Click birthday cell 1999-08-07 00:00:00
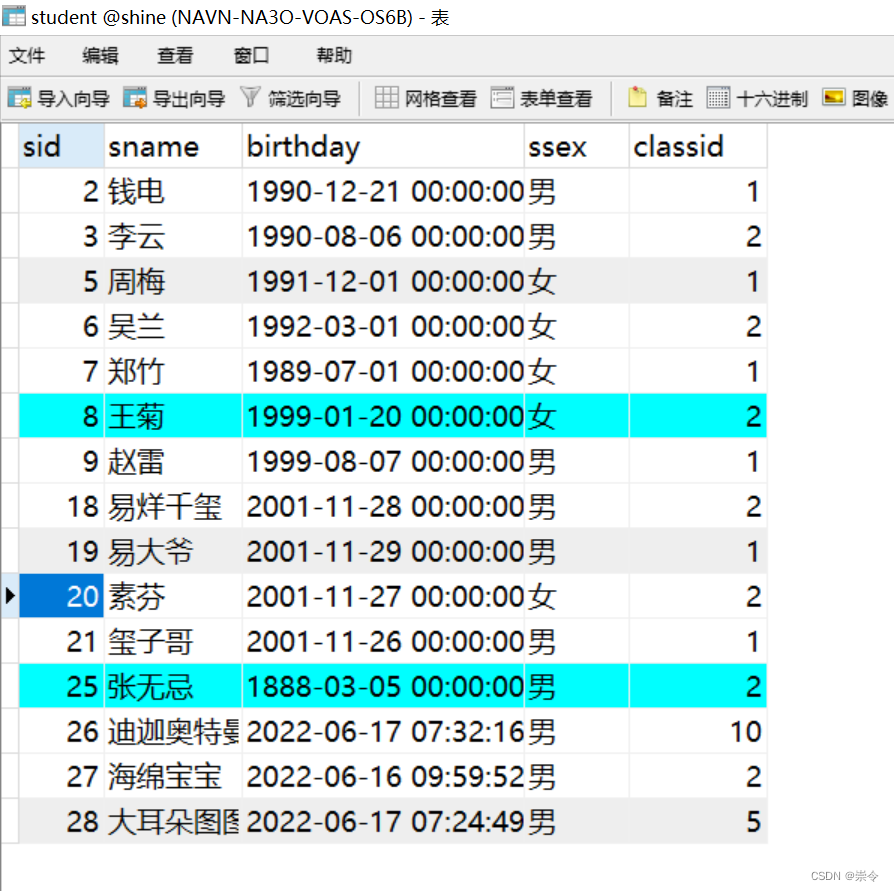 click(383, 461)
